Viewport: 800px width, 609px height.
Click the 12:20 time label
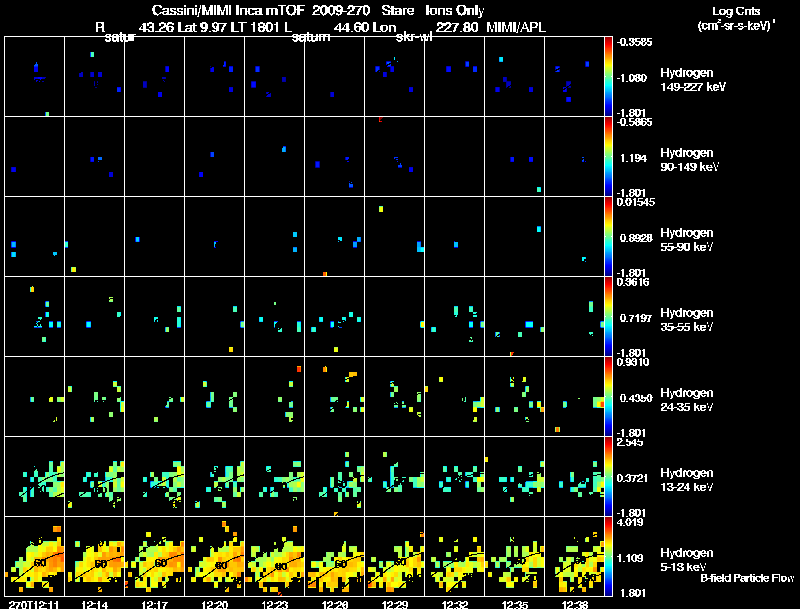[x=214, y=604]
